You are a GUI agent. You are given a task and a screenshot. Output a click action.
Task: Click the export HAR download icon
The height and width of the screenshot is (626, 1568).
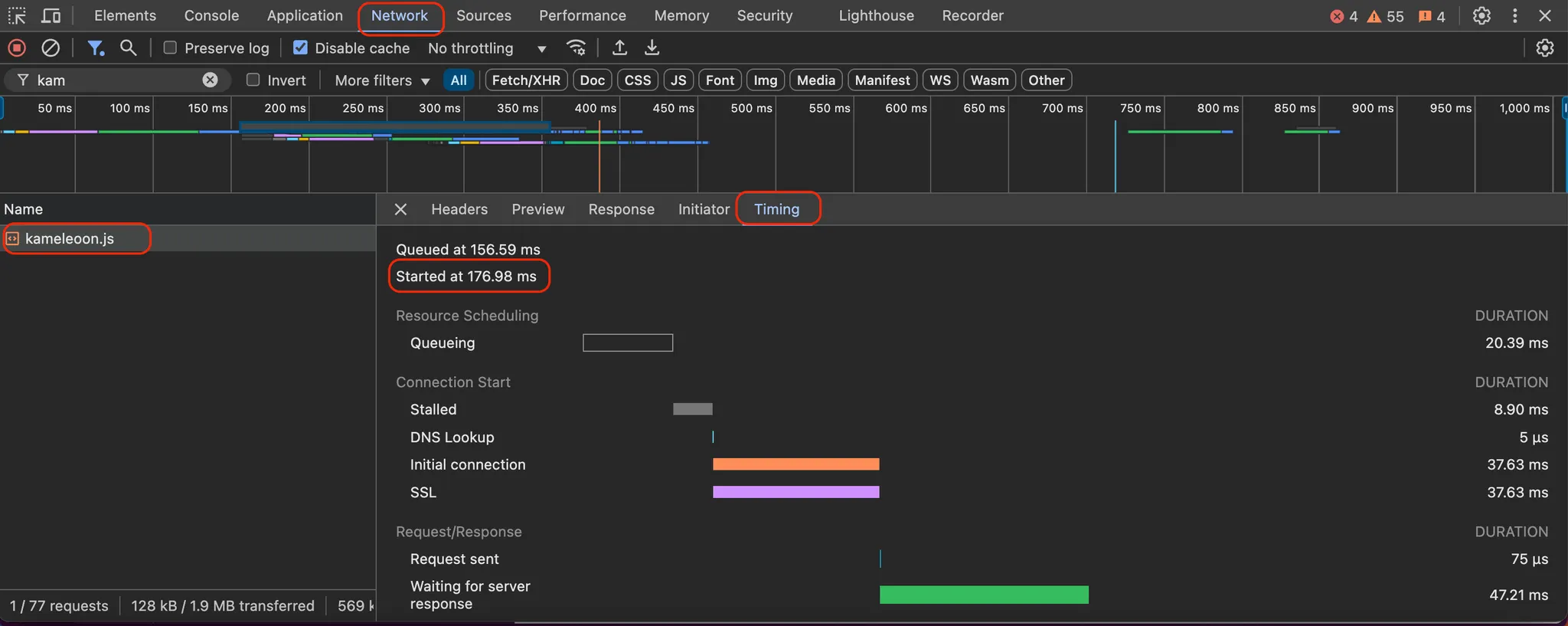point(652,48)
